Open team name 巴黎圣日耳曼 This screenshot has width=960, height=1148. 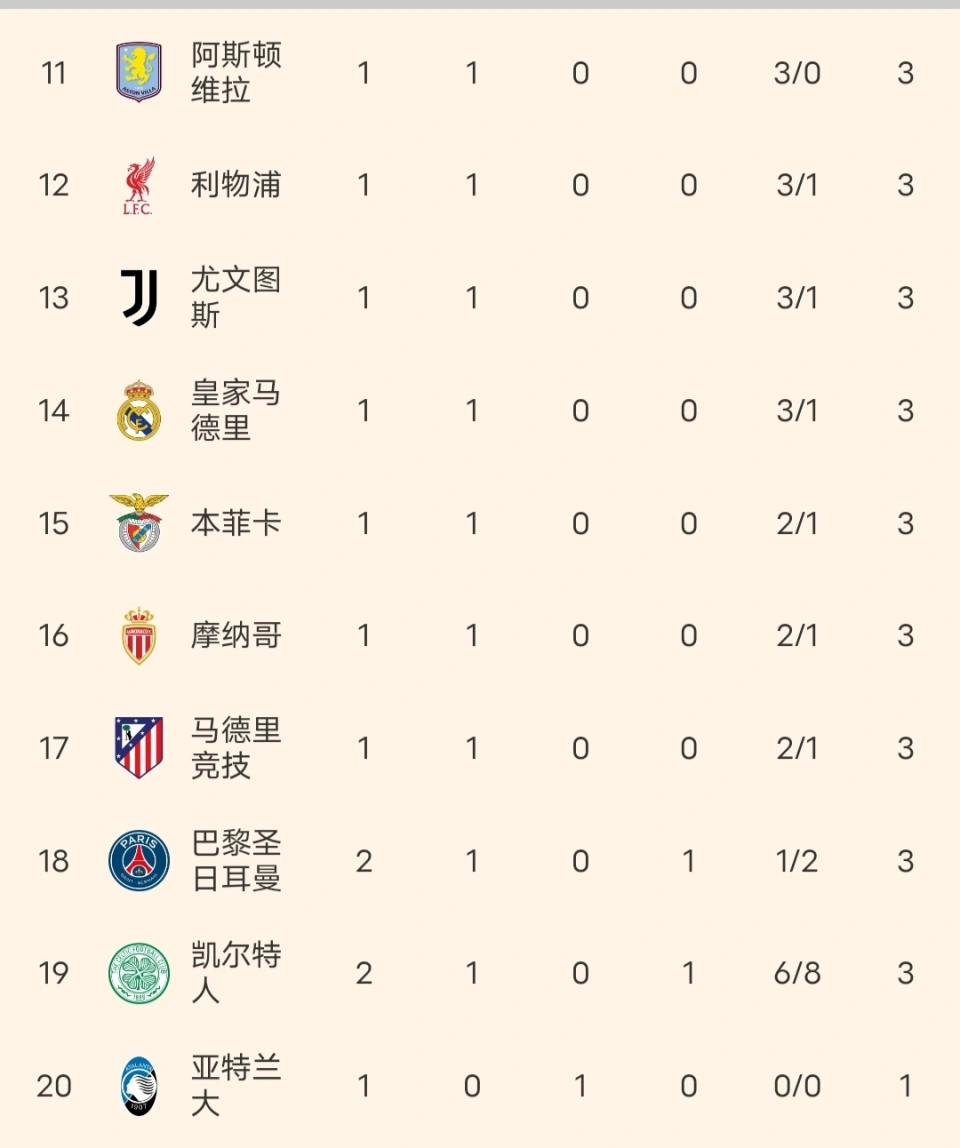point(236,860)
